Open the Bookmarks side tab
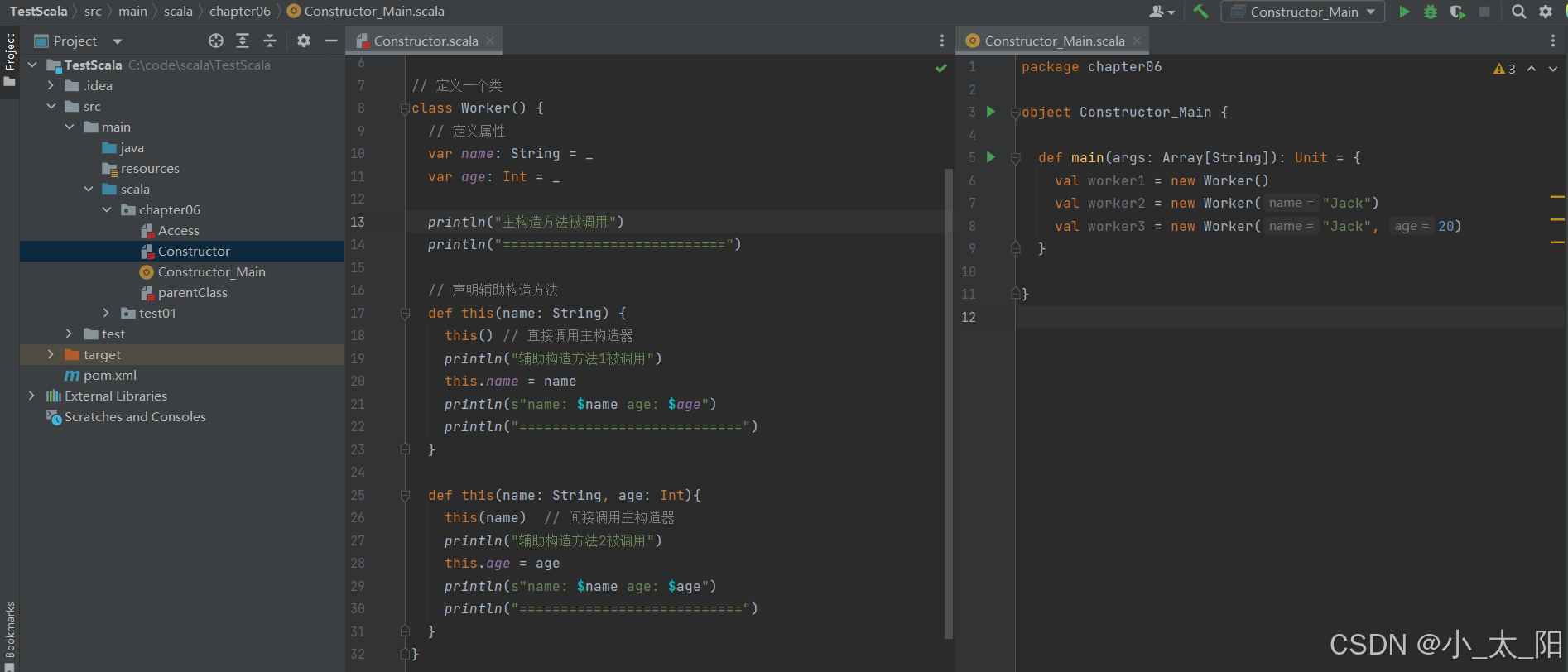1568x672 pixels. point(10,636)
